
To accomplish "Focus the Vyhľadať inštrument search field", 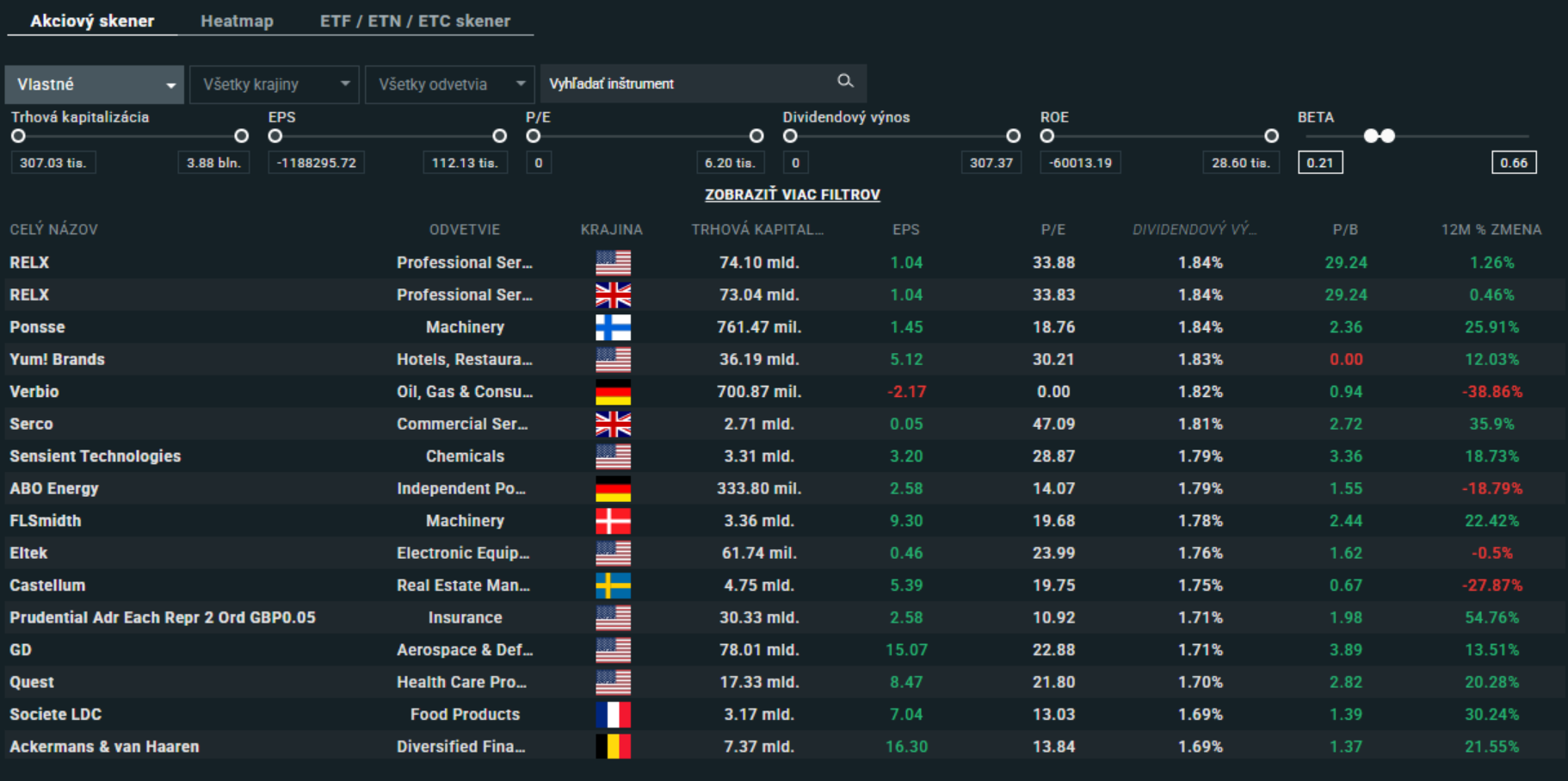I will tap(688, 84).
